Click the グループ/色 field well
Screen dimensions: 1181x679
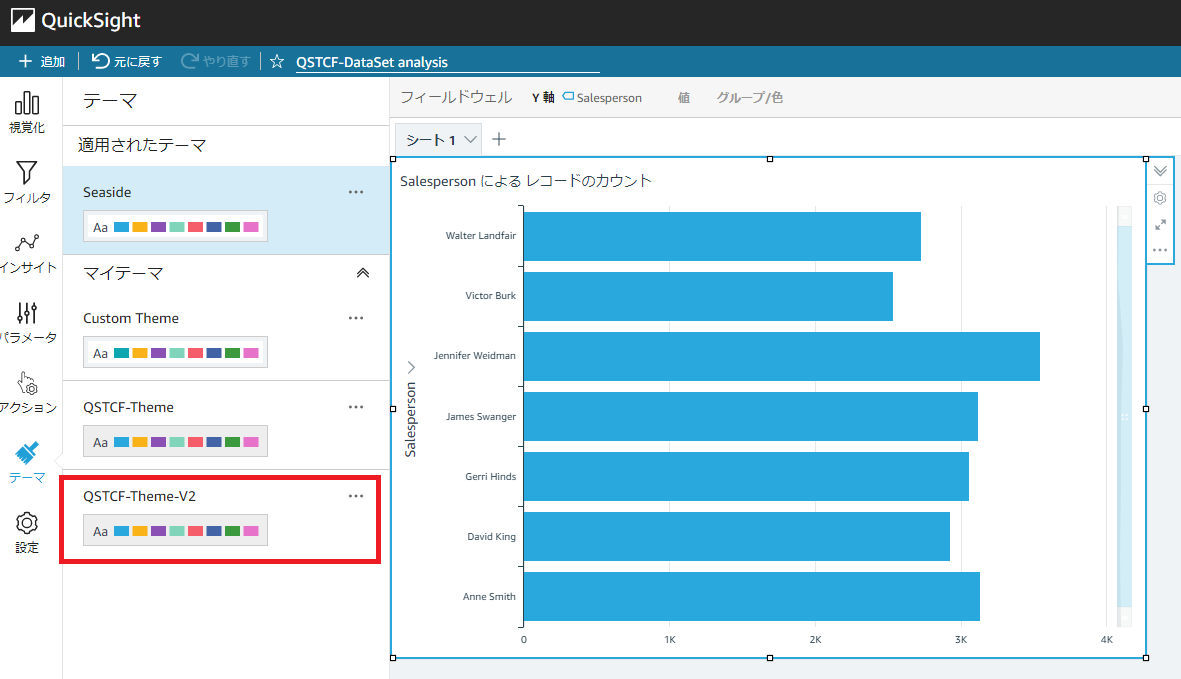tap(749, 97)
